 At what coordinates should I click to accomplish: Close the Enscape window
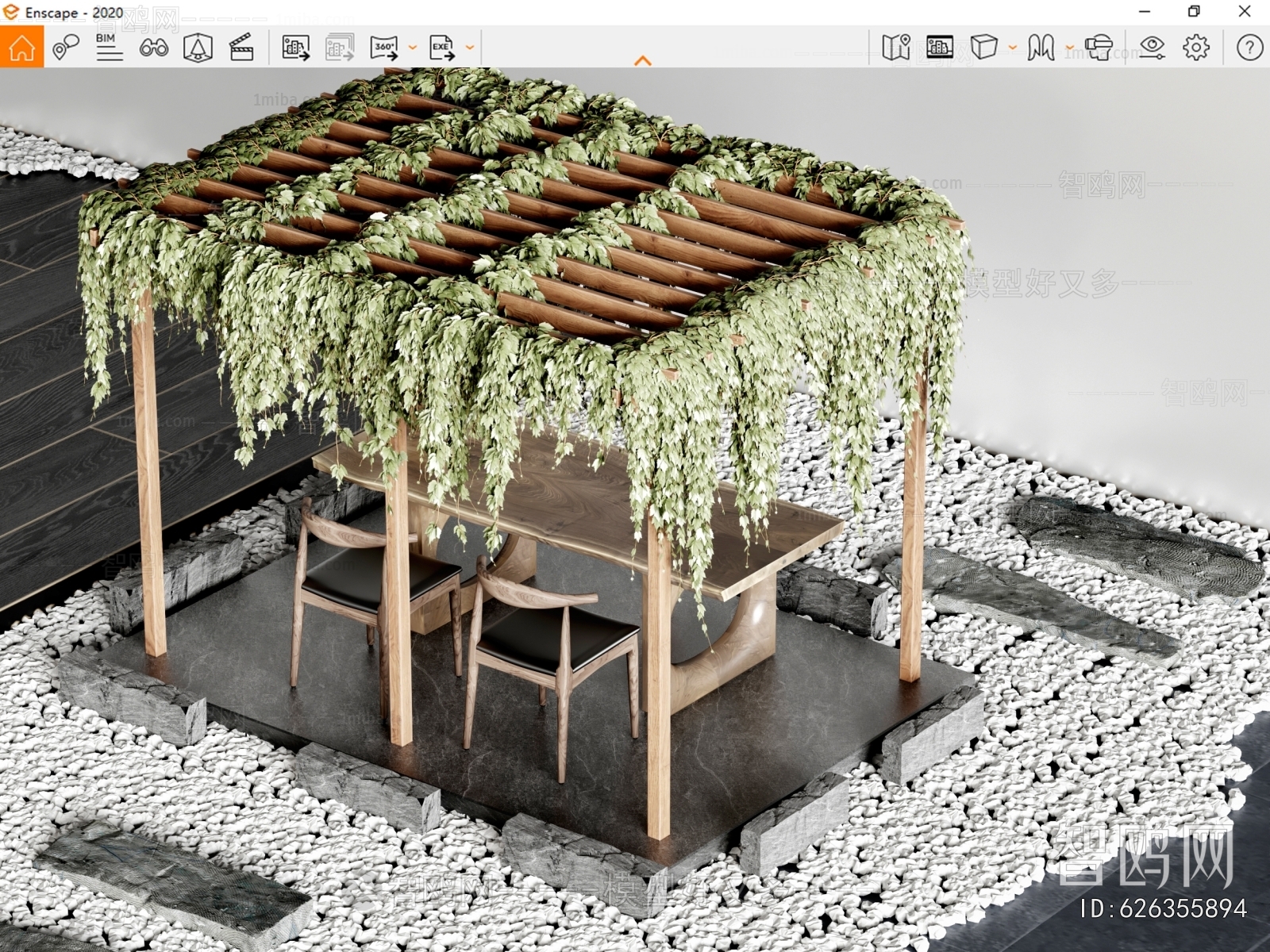click(x=1245, y=12)
